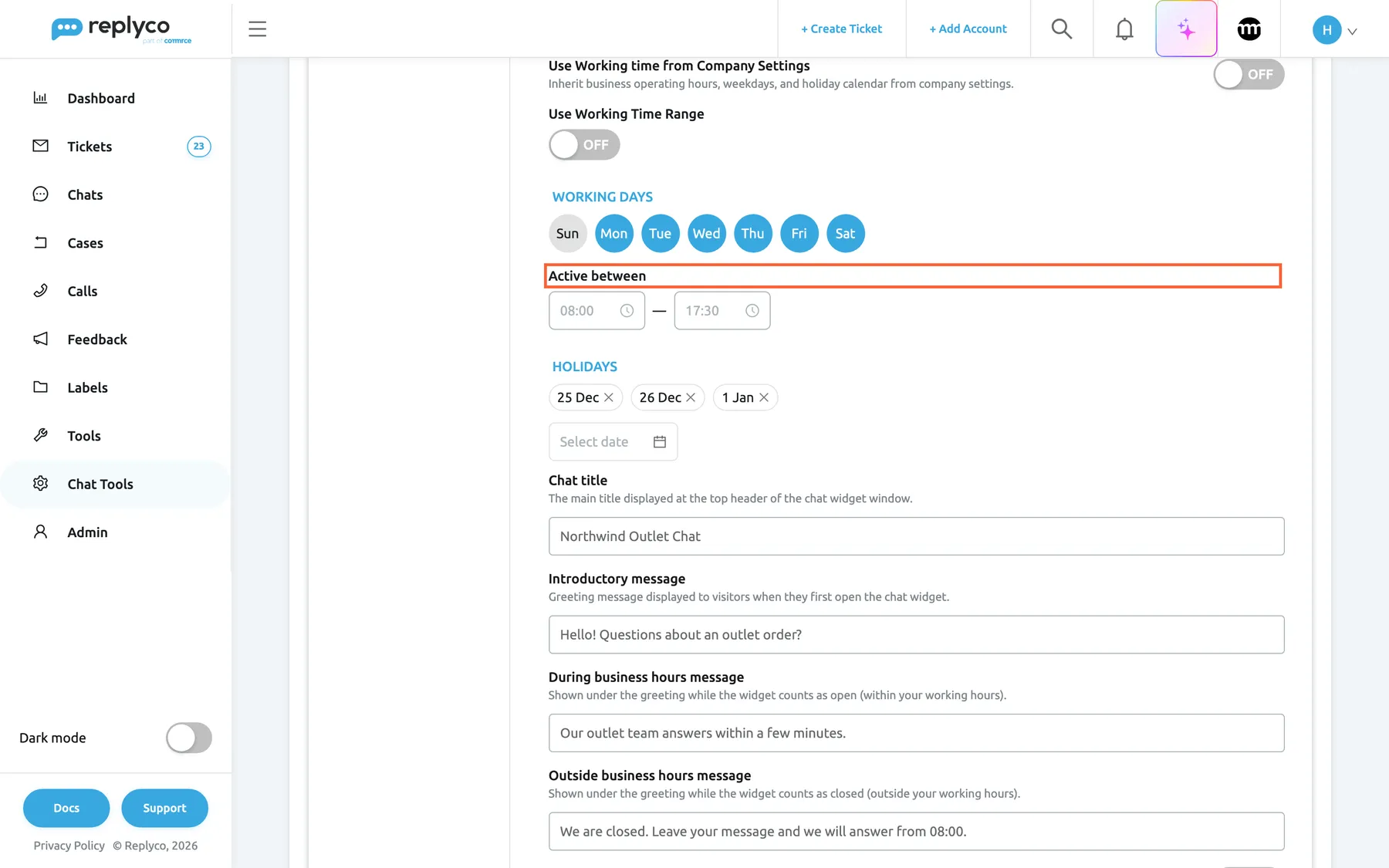
Task: Remove the 26 Dec holiday
Action: tap(691, 397)
